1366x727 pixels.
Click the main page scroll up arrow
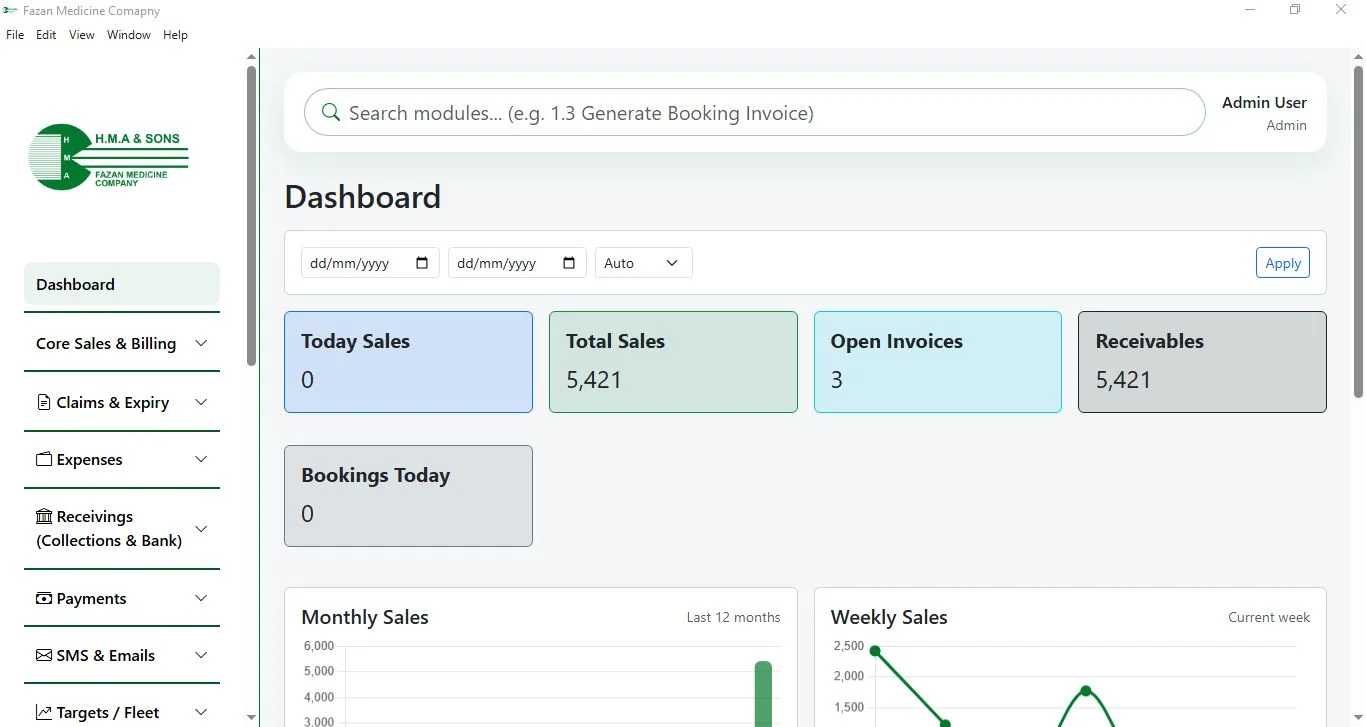point(1358,56)
